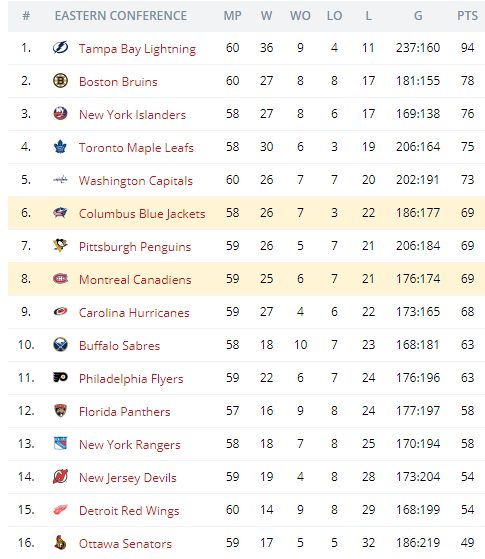Click the Buffalo Sabres logo icon
Screen dimensions: 485x559
60,344
